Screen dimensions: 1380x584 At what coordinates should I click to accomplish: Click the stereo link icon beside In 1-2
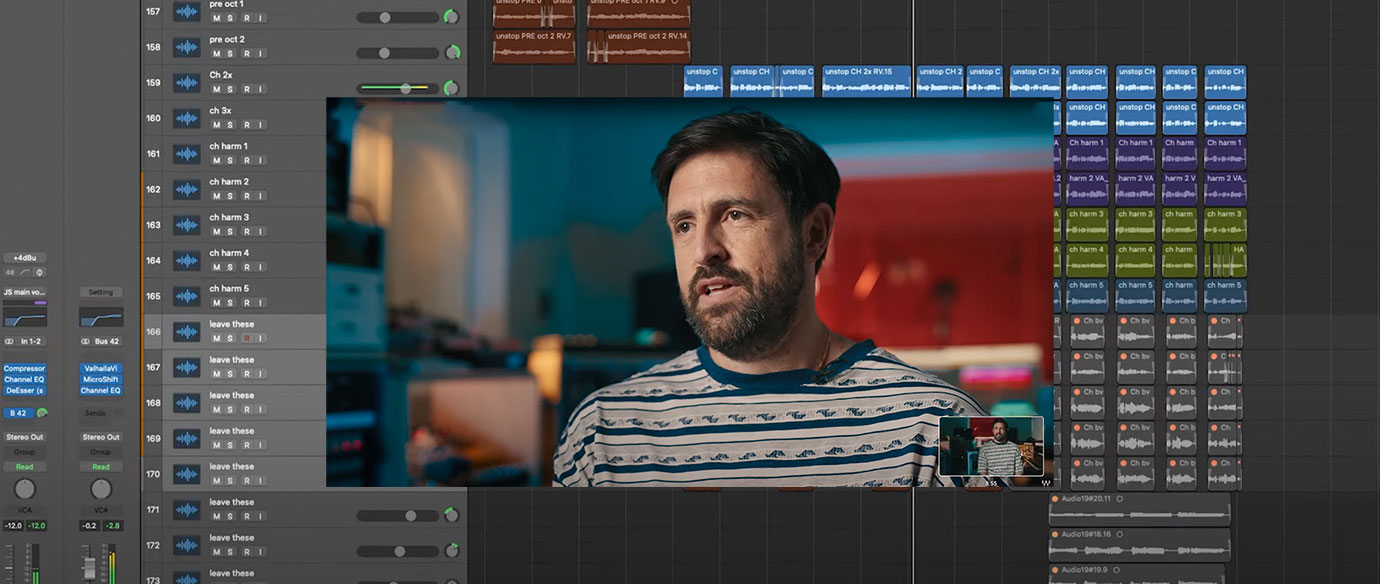(x=9, y=341)
